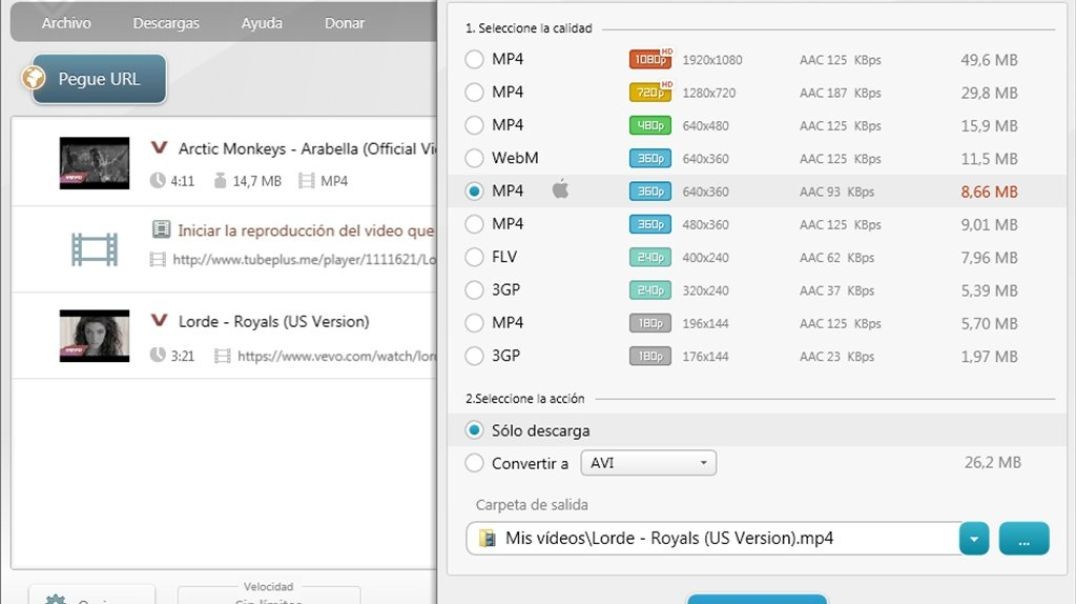Image resolution: width=1076 pixels, height=604 pixels.
Task: Select 3GP 320x240 quality option
Action: coord(474,290)
